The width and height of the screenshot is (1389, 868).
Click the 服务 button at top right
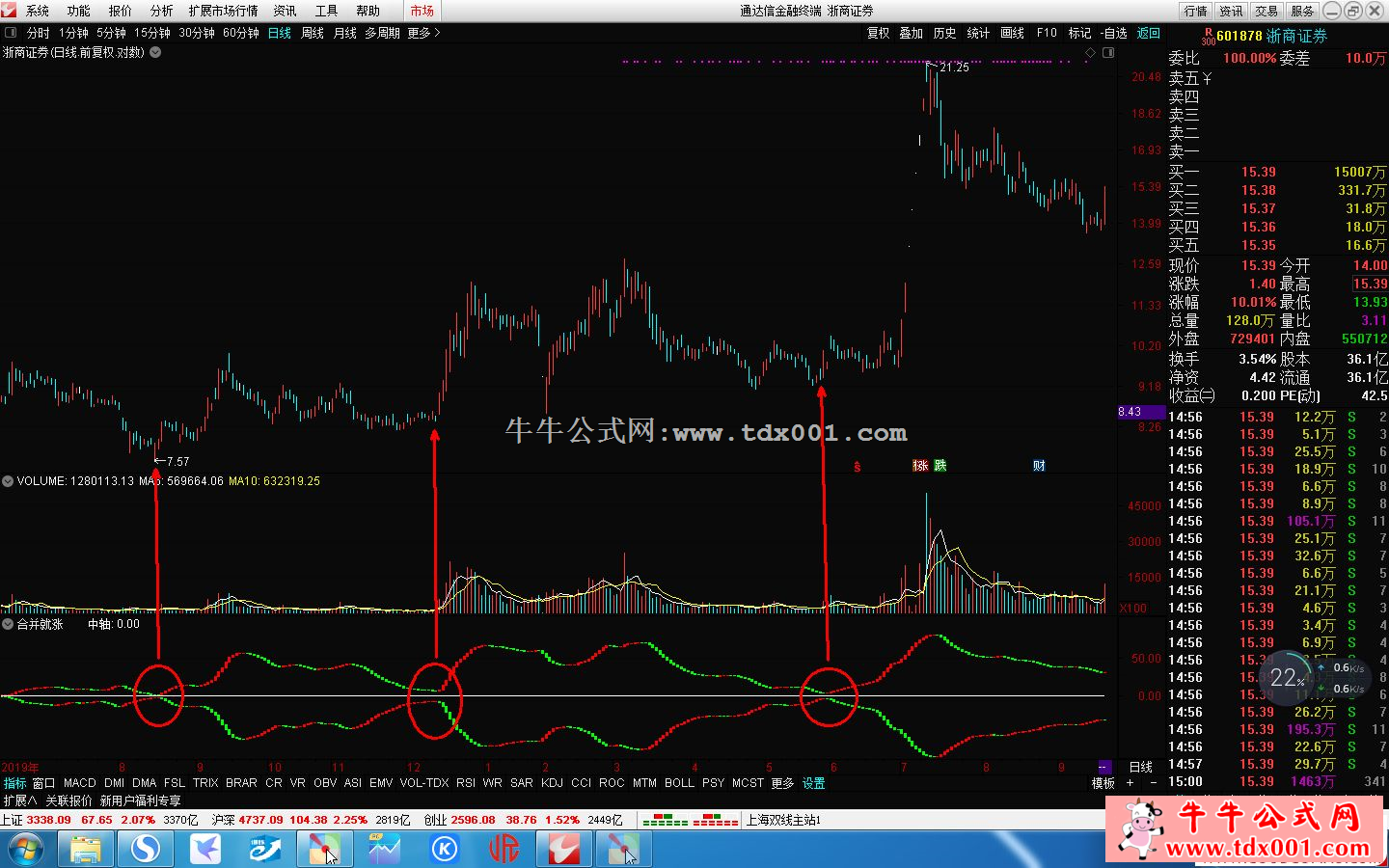[x=1302, y=11]
